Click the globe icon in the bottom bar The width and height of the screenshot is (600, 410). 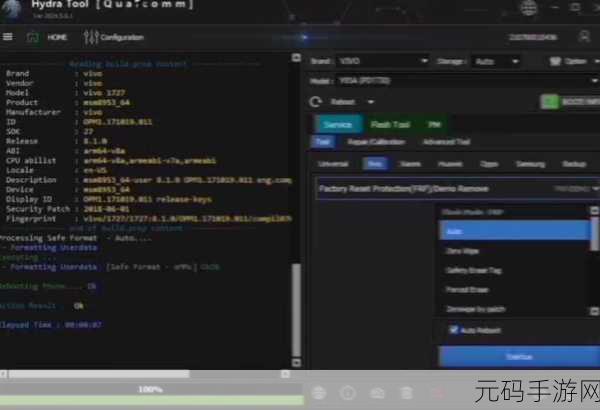coord(319,392)
